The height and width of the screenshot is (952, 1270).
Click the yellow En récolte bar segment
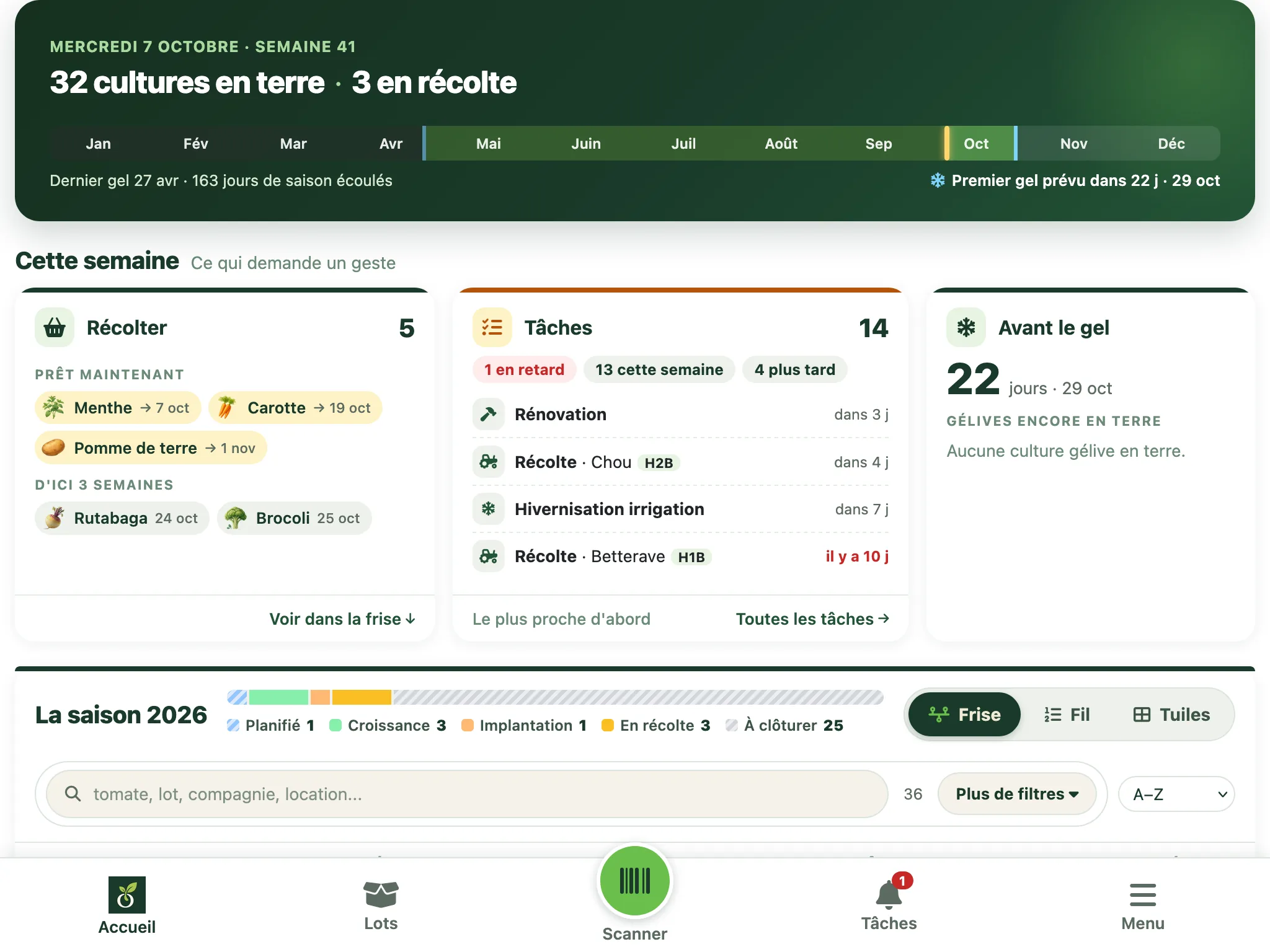pos(362,697)
